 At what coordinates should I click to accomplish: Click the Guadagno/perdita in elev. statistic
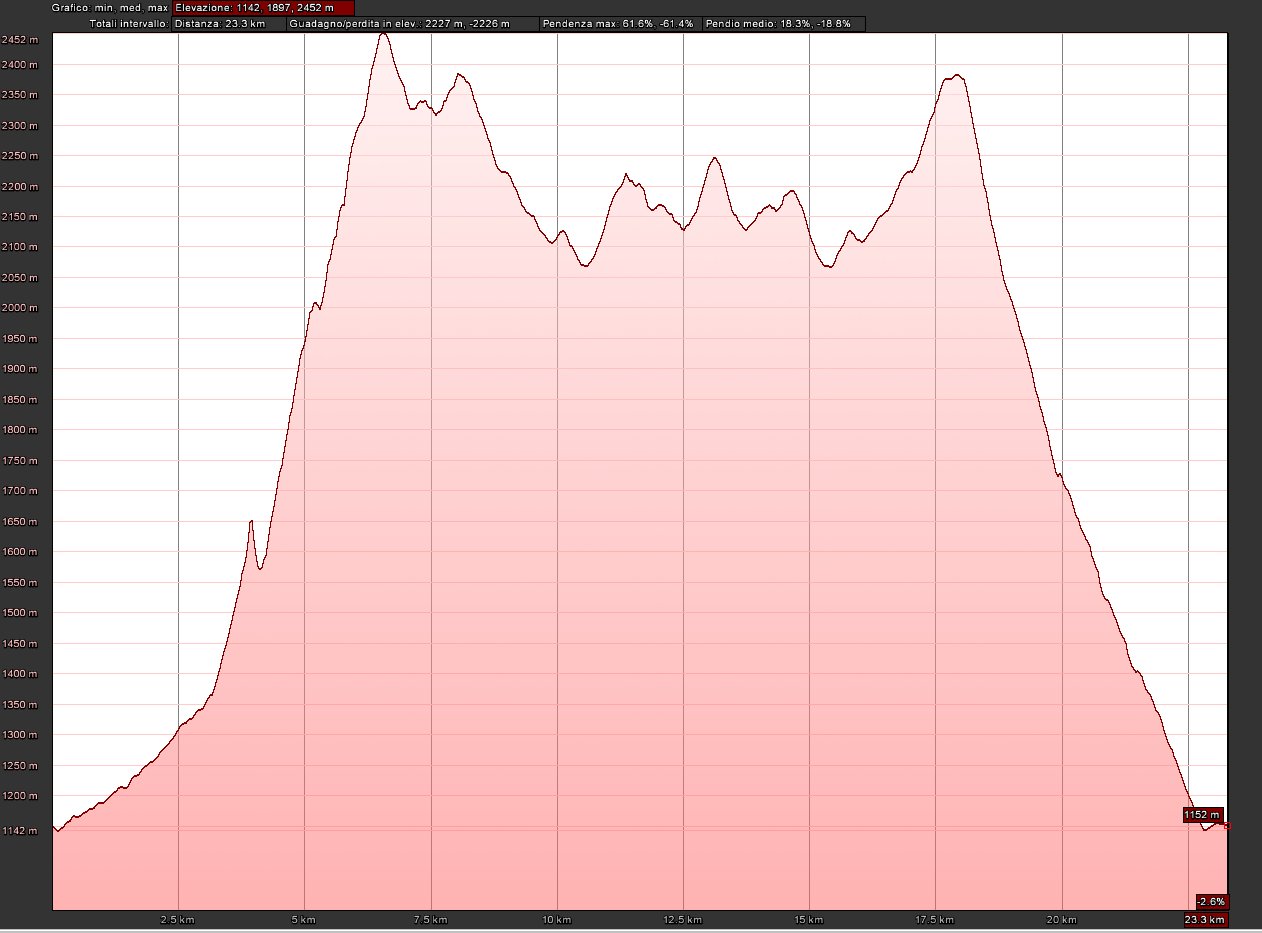pyautogui.click(x=412, y=23)
